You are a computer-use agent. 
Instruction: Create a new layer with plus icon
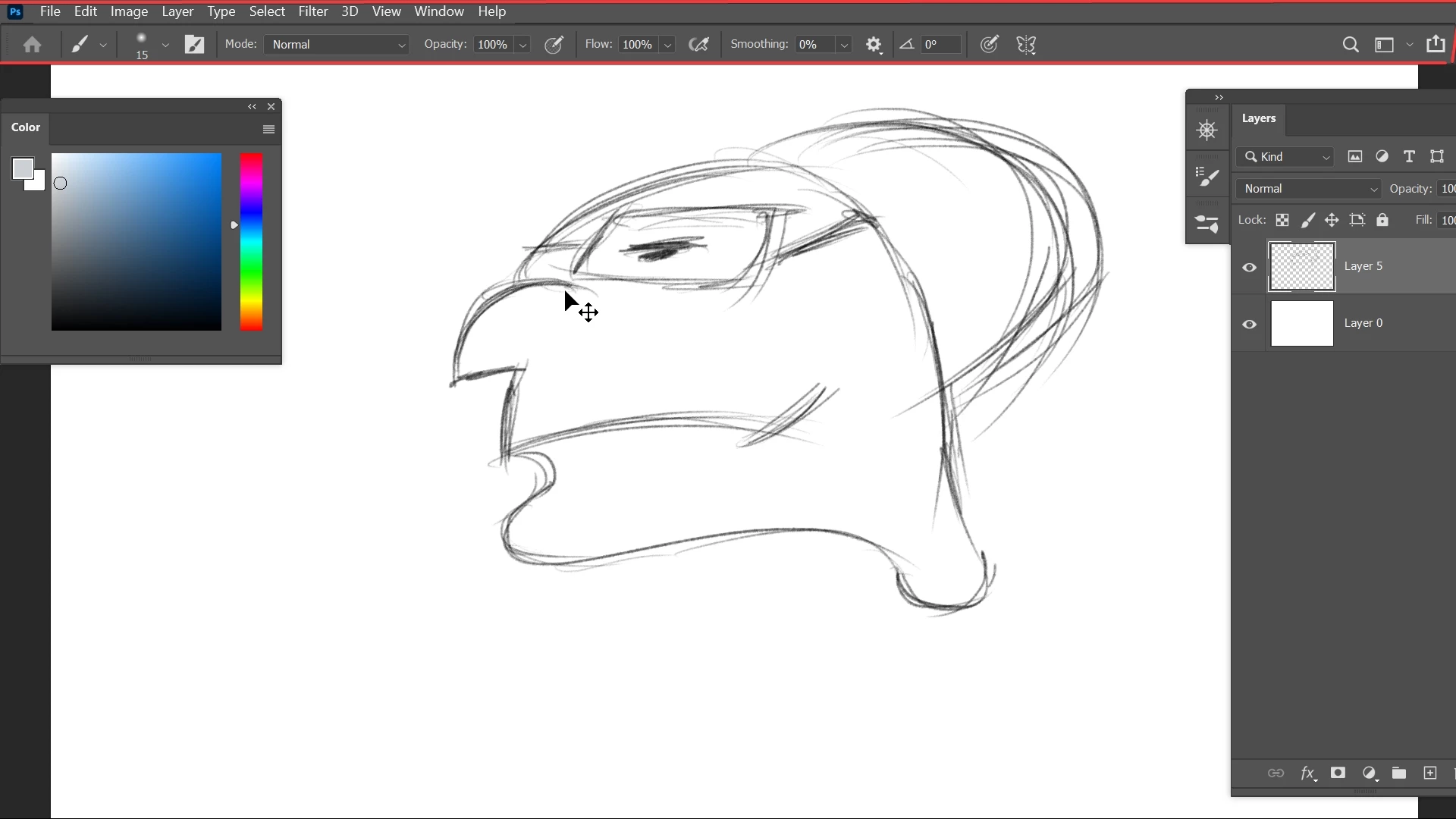pos(1430,773)
